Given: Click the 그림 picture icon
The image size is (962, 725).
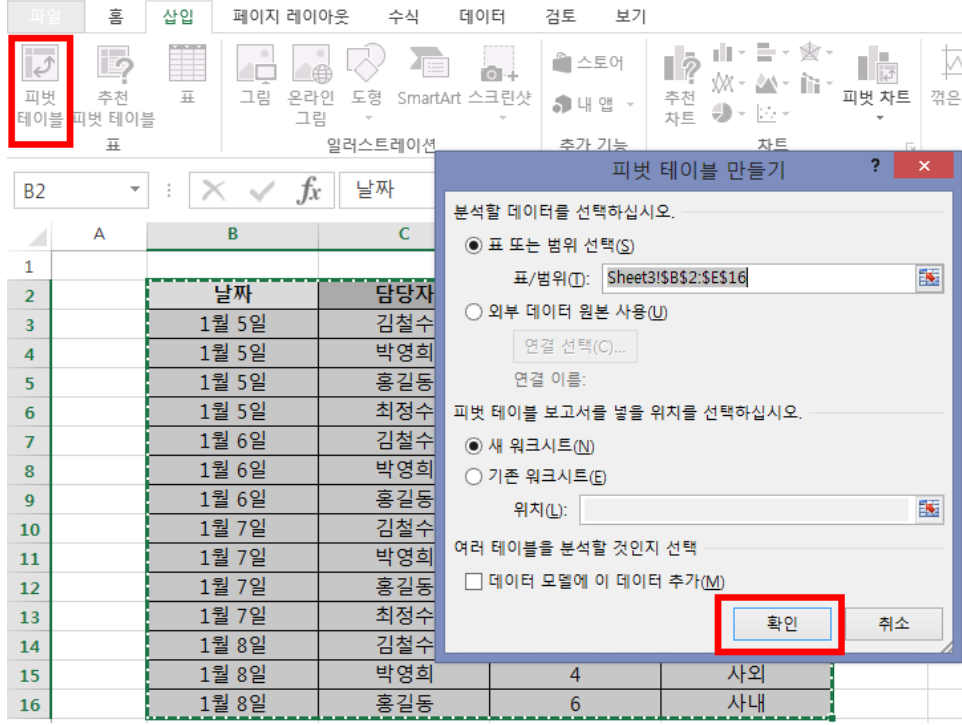Looking at the screenshot, I should pyautogui.click(x=255, y=75).
